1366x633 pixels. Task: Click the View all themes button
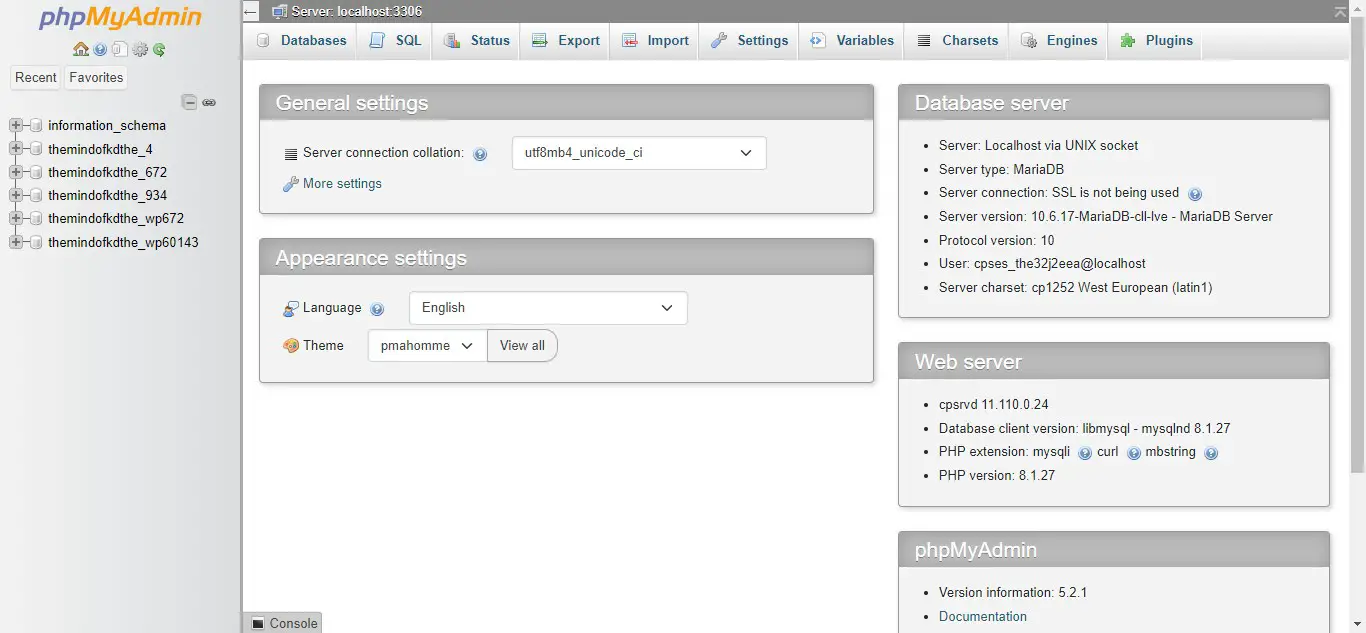coord(522,346)
